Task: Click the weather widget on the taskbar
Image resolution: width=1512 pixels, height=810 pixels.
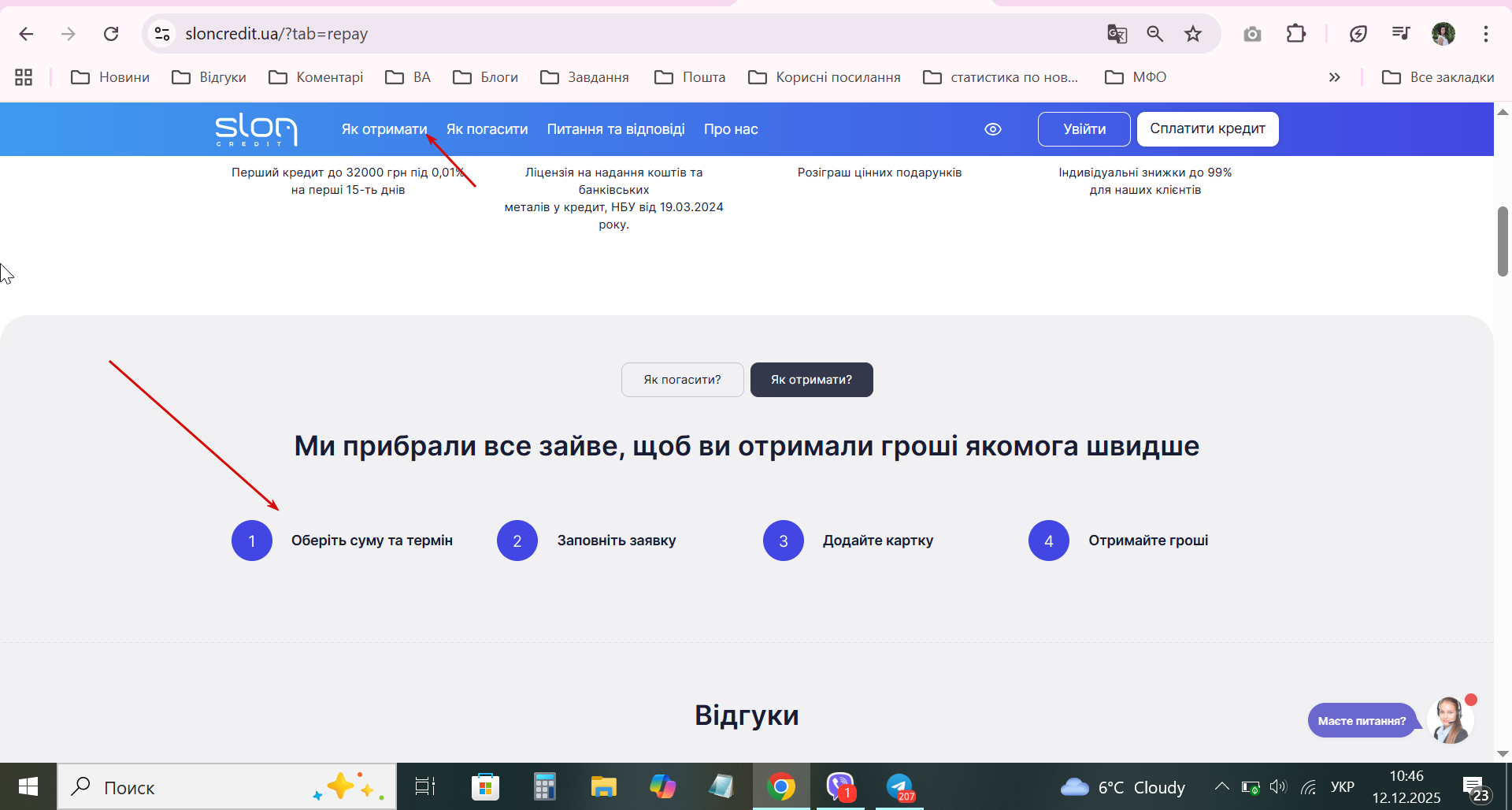Action: pyautogui.click(x=1122, y=786)
